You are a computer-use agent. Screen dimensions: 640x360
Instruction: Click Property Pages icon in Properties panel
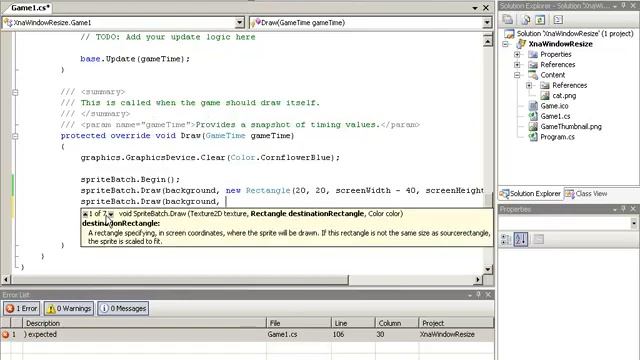click(539, 239)
